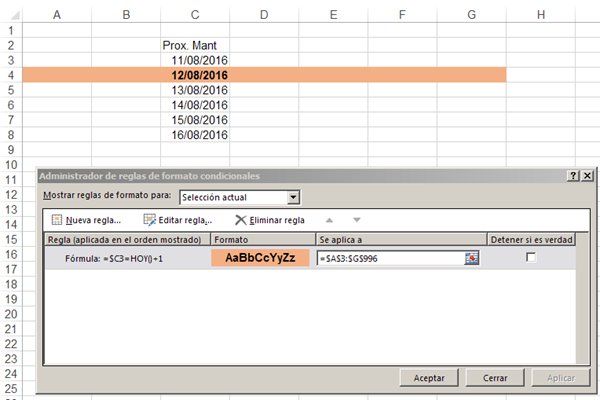Viewport: 600px width, 400px height.
Task: Select column F header
Action: (x=403, y=15)
